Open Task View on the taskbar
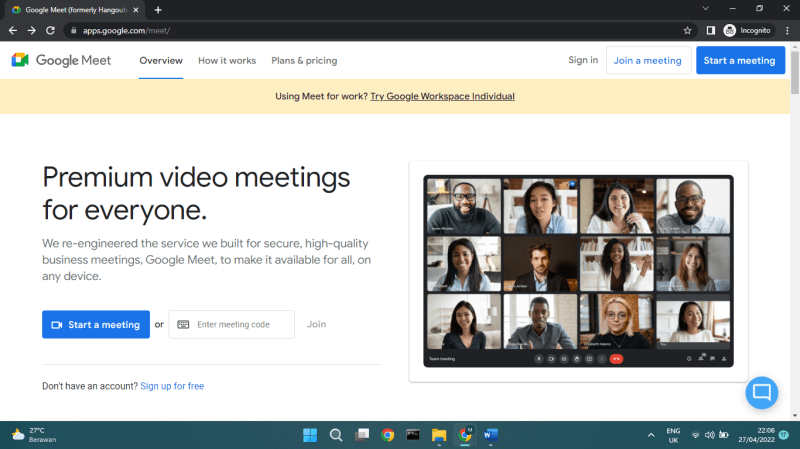Viewport: 800px width, 449px height. pos(362,435)
